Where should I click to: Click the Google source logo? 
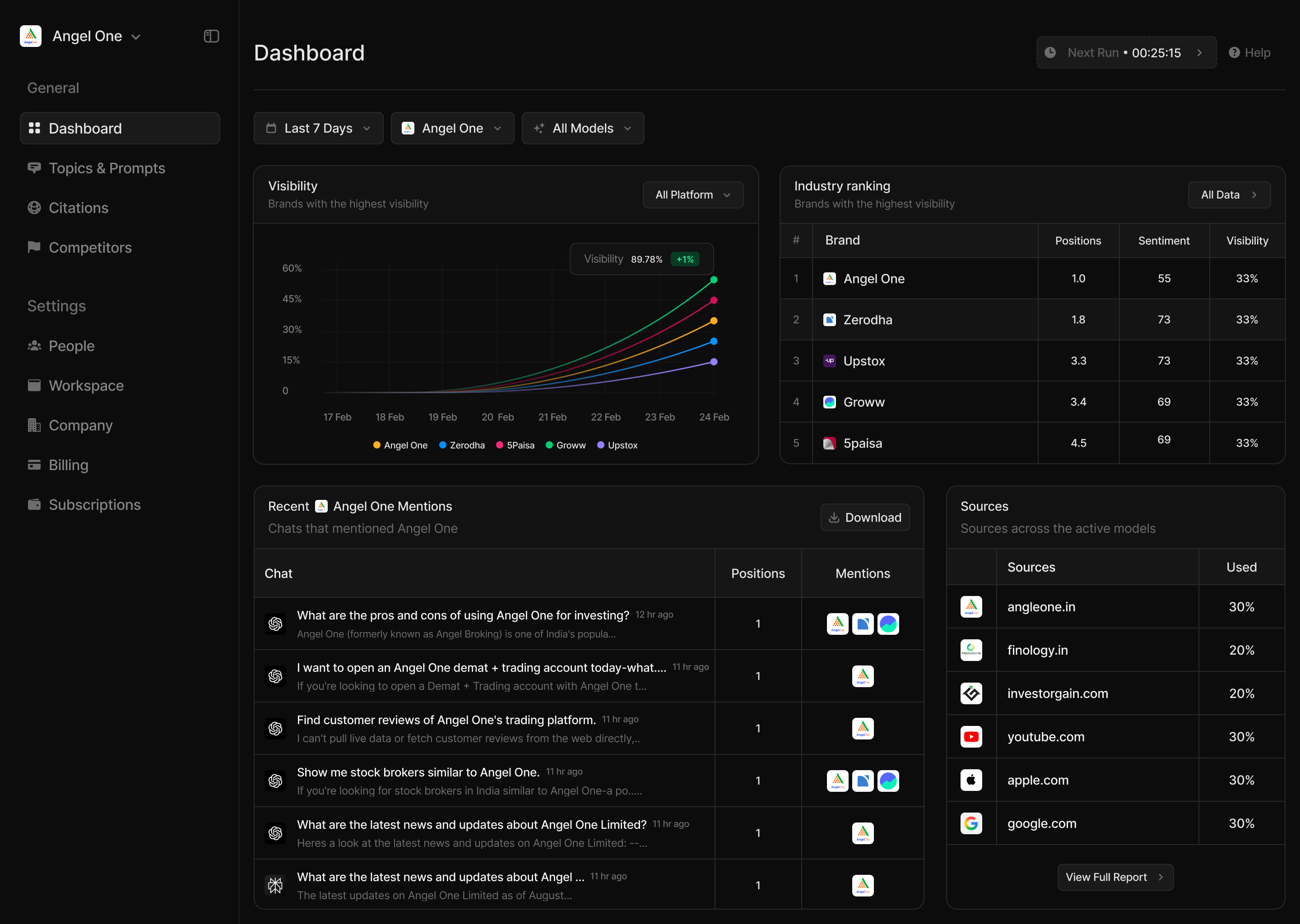[x=971, y=823]
